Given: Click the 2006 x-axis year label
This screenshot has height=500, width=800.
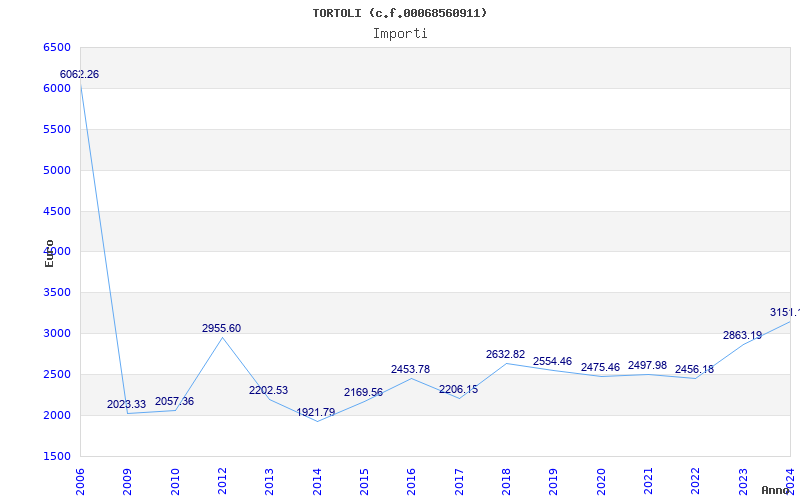Looking at the screenshot, I should click(x=80, y=482).
